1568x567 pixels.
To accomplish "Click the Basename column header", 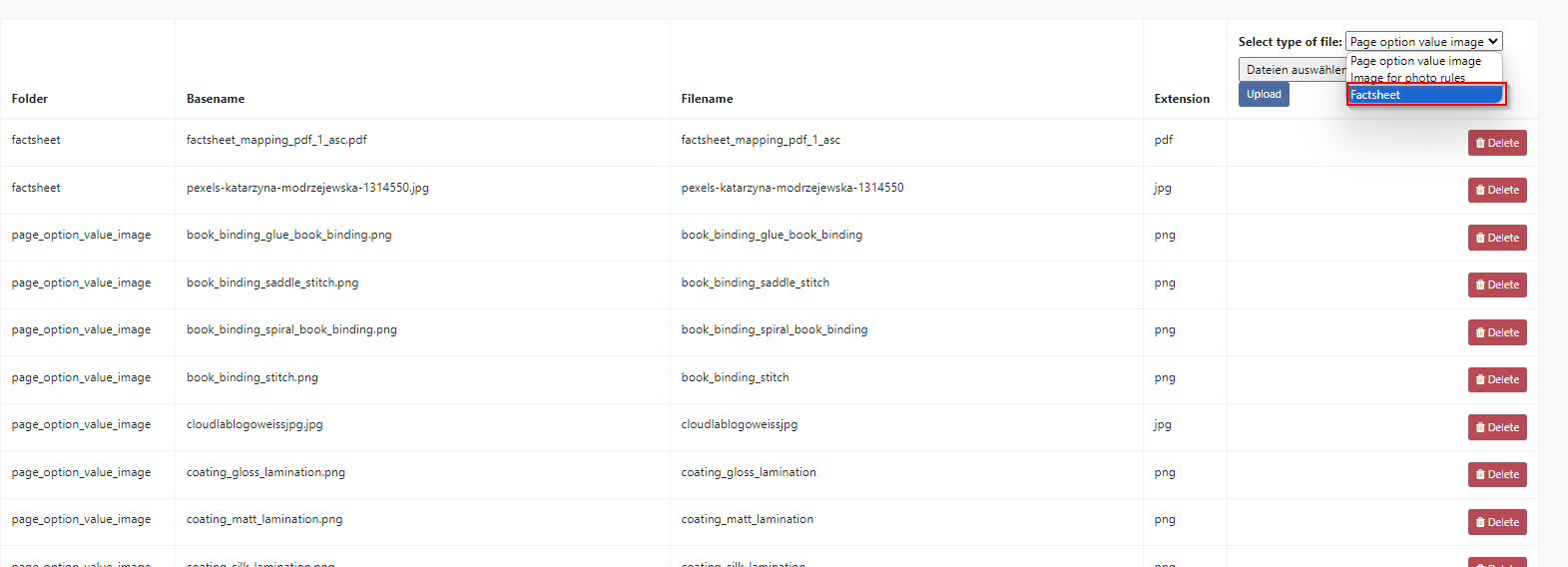I will [x=216, y=99].
